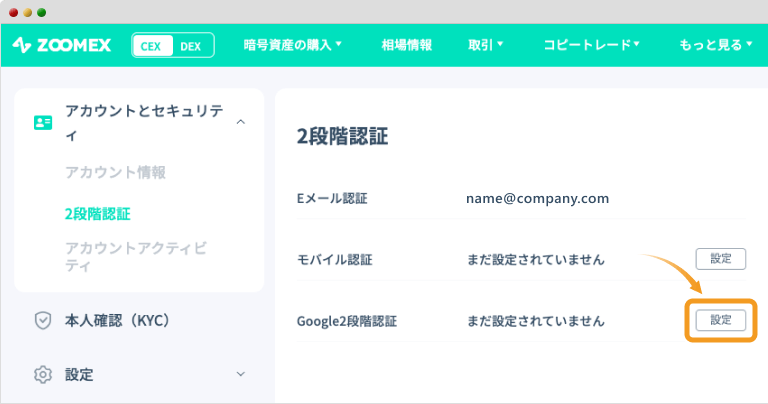Click the red close window button
This screenshot has width=768, height=404.
pyautogui.click(x=14, y=12)
